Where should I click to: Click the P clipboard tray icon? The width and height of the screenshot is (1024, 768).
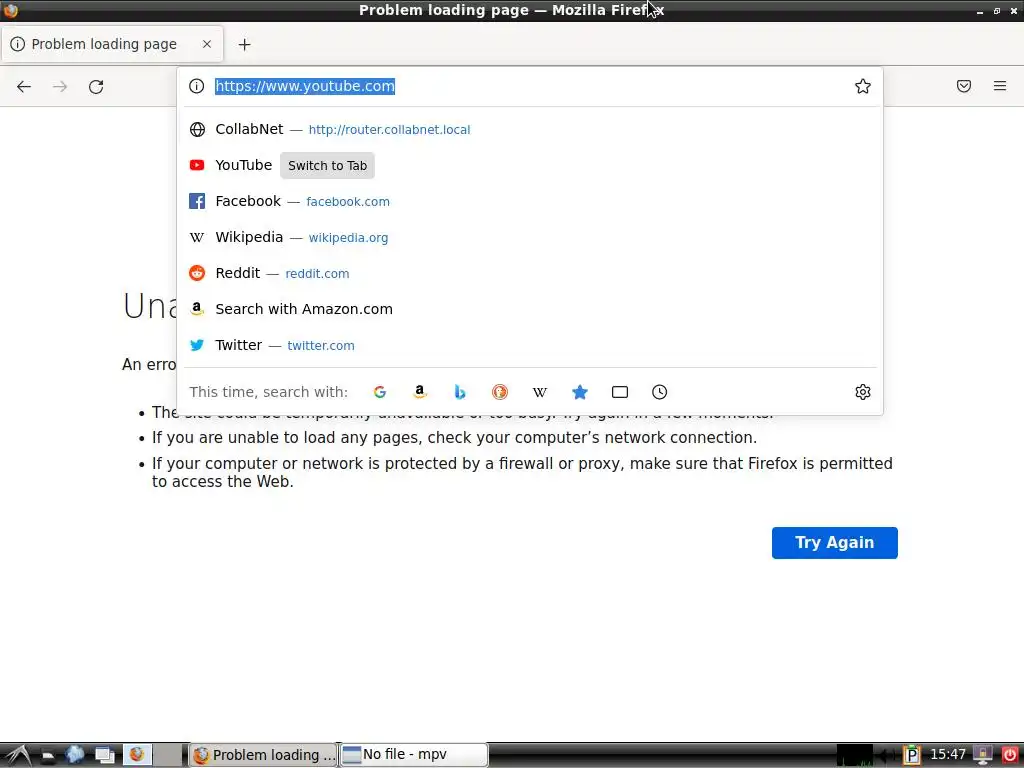[912, 755]
